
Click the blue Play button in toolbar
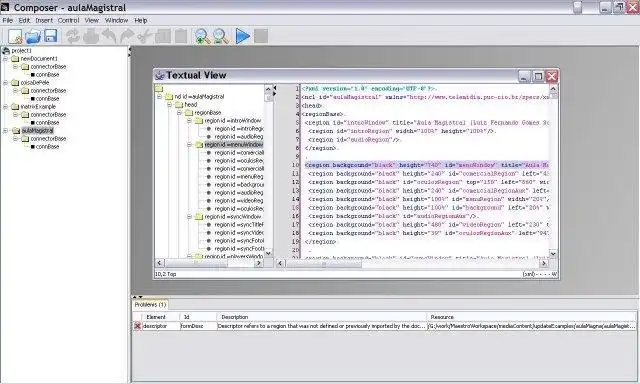click(x=242, y=36)
